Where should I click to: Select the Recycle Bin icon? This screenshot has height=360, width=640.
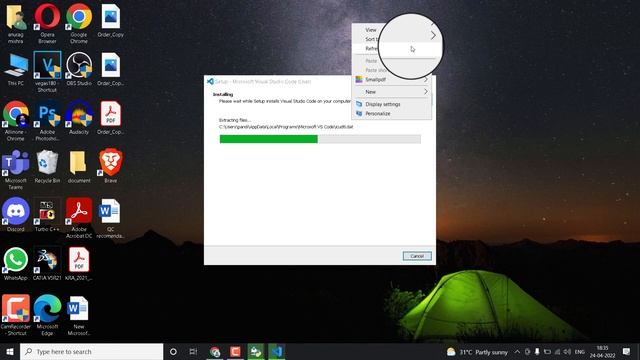pyautogui.click(x=47, y=166)
